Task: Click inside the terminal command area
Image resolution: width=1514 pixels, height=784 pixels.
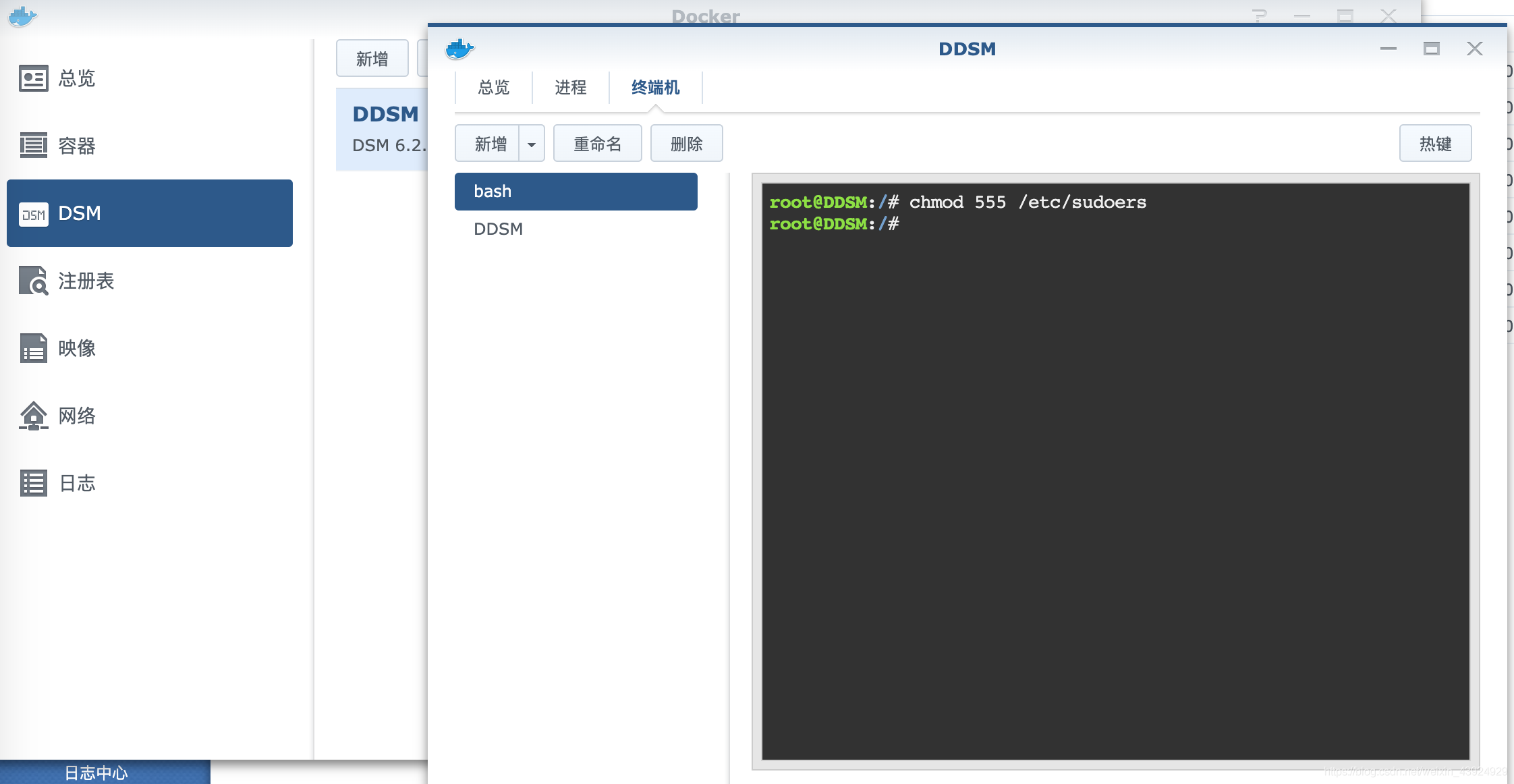Action: tap(1115, 472)
